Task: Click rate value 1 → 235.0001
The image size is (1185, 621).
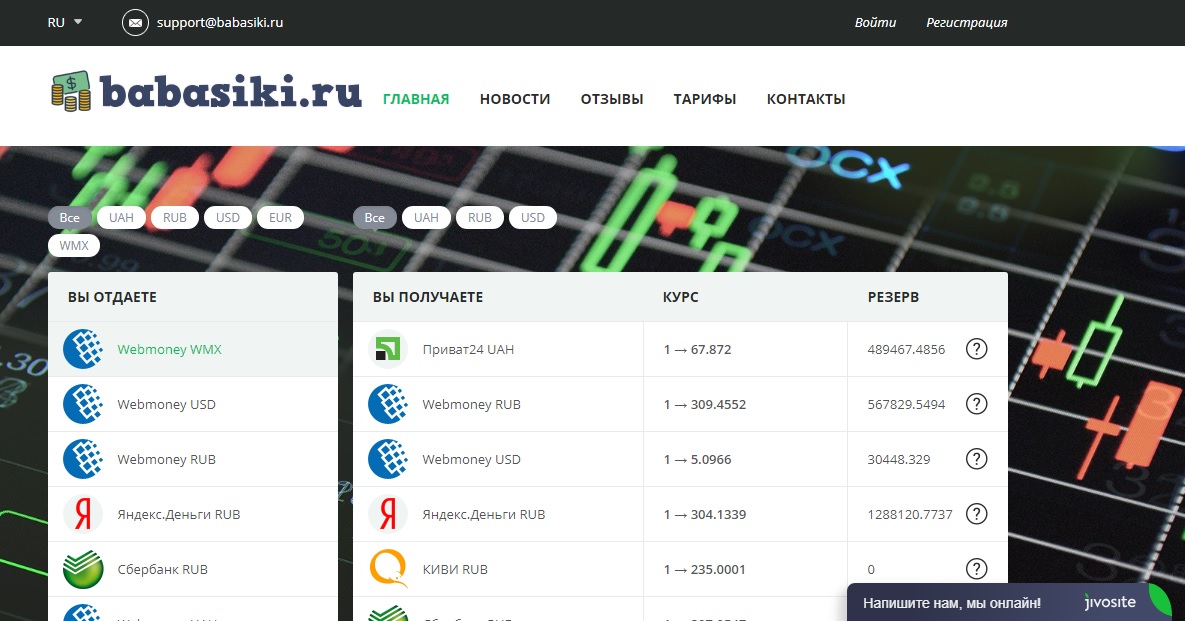Action: pyautogui.click(x=704, y=570)
